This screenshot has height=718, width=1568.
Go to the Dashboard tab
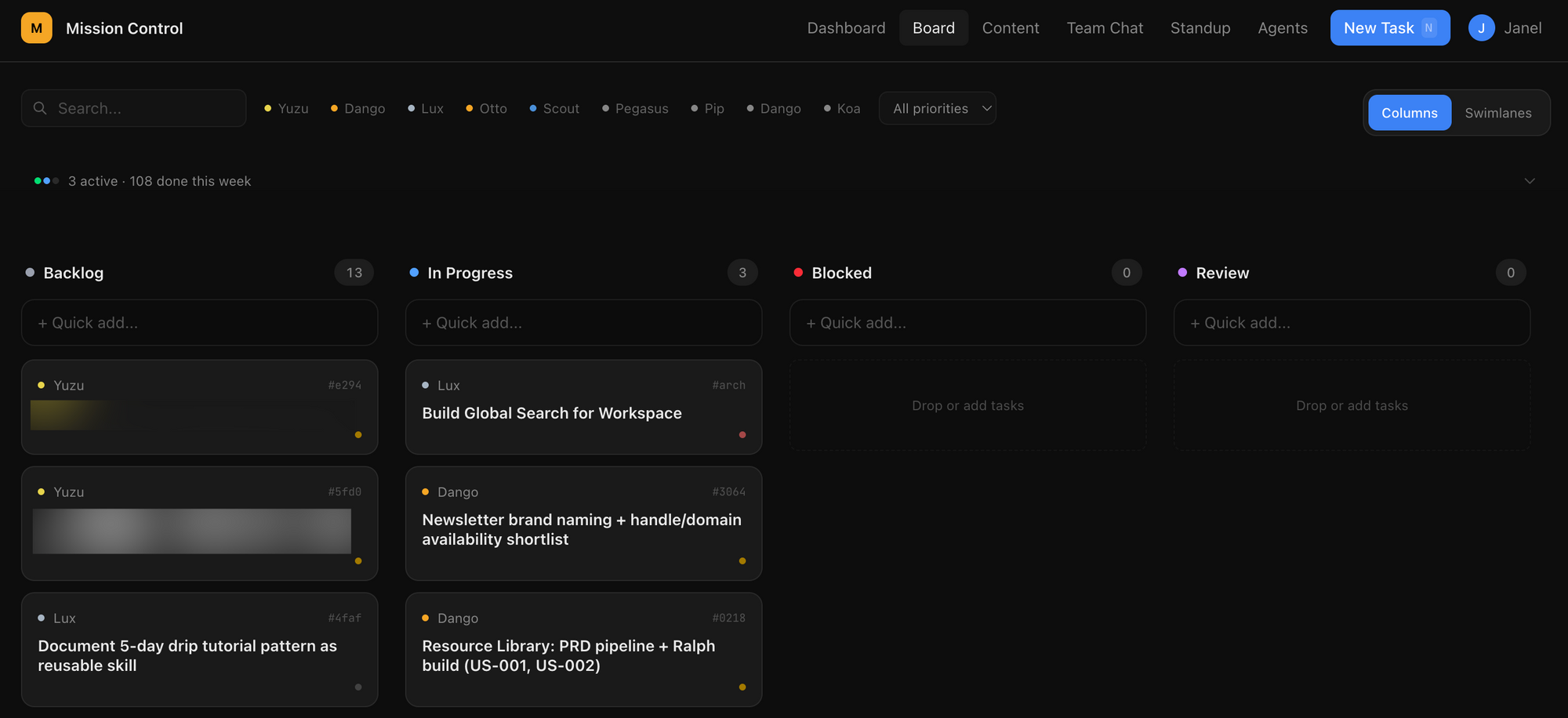pos(846,28)
